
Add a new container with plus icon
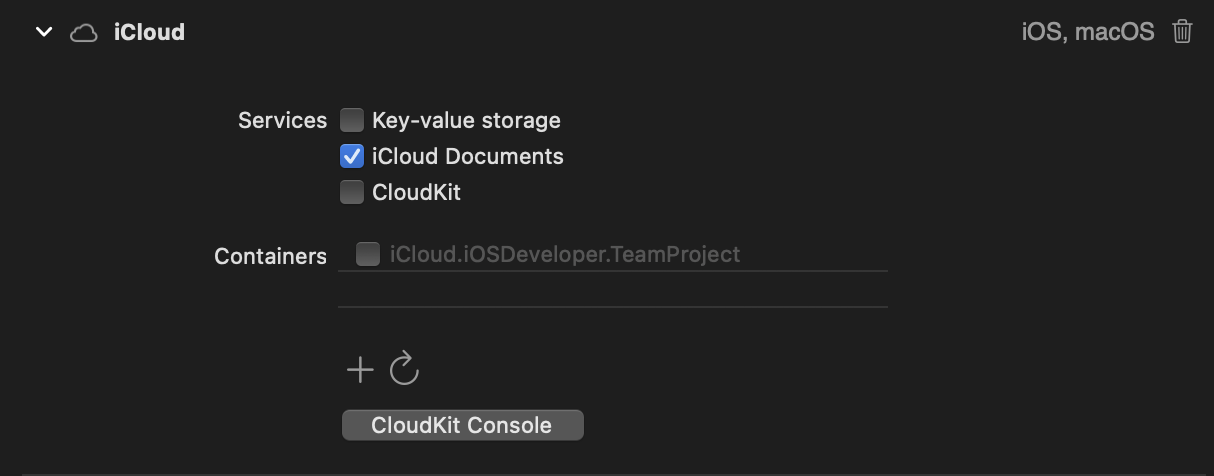point(360,370)
